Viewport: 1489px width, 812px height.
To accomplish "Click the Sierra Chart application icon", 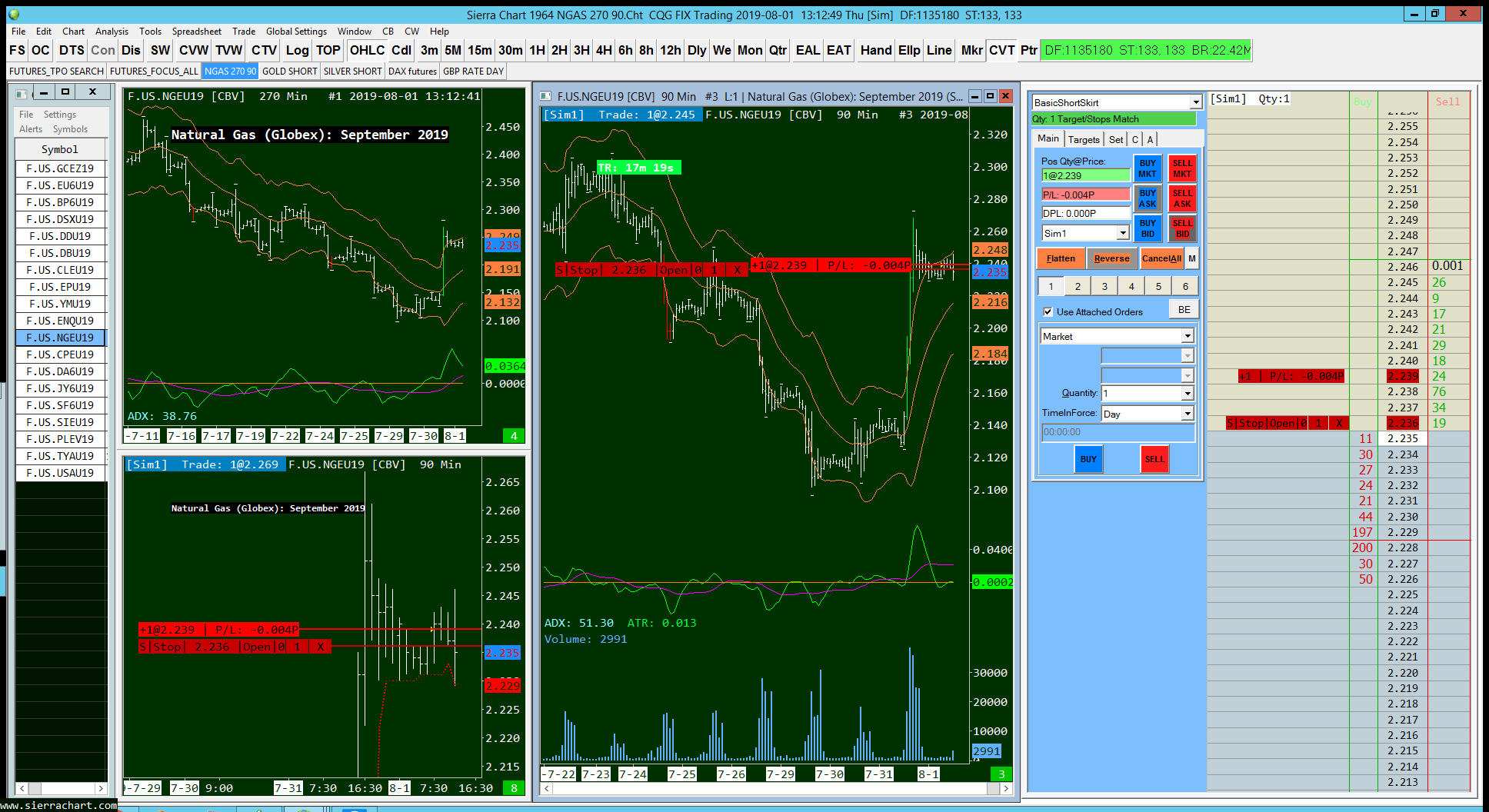I will tap(14, 14).
